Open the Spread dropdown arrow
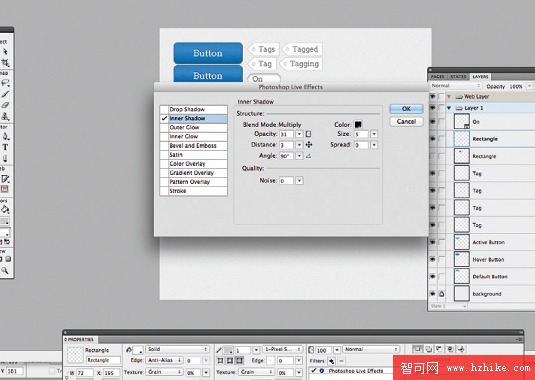Image resolution: width=535 pixels, height=380 pixels. pyautogui.click(x=374, y=145)
